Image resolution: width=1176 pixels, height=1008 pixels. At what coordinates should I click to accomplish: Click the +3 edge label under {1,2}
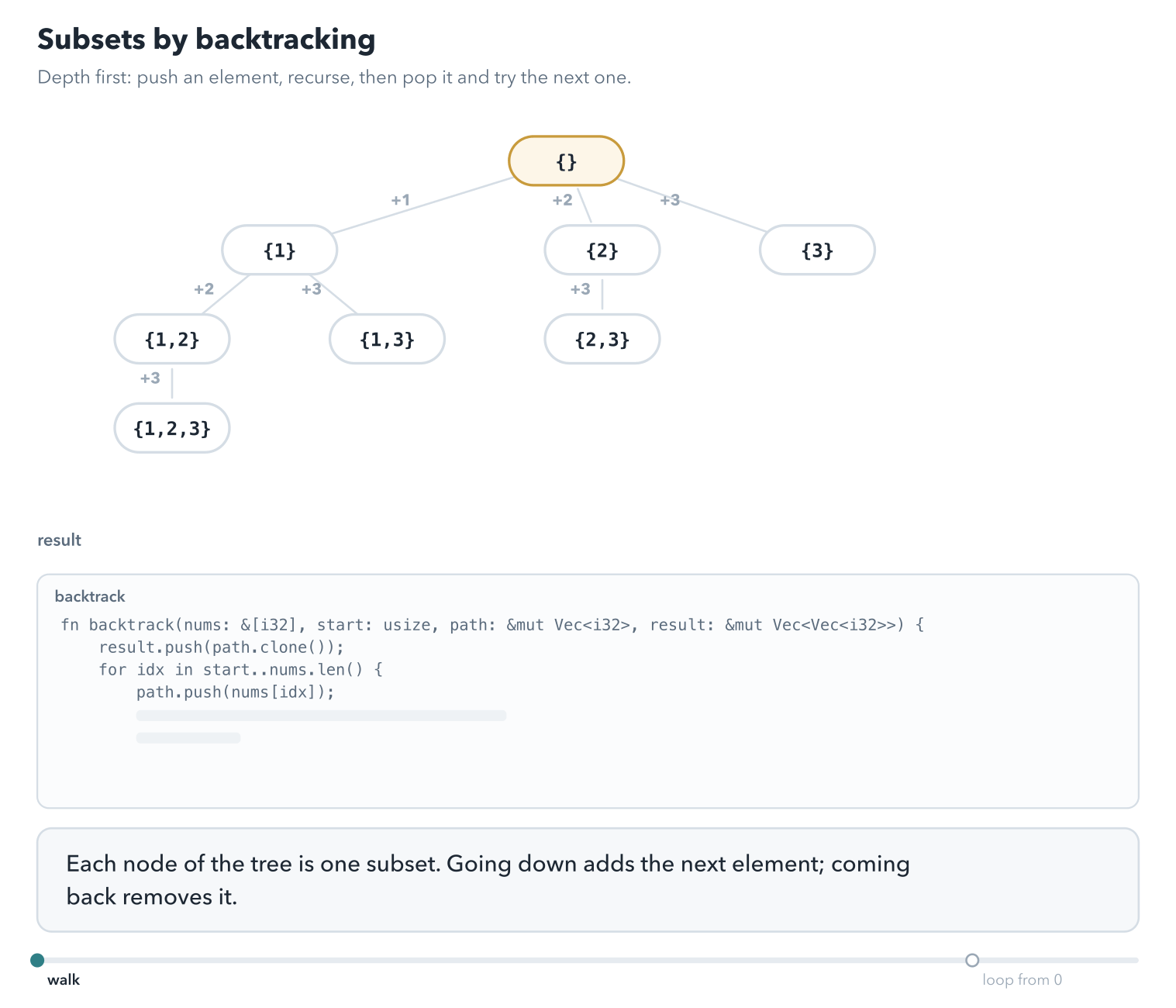click(150, 378)
